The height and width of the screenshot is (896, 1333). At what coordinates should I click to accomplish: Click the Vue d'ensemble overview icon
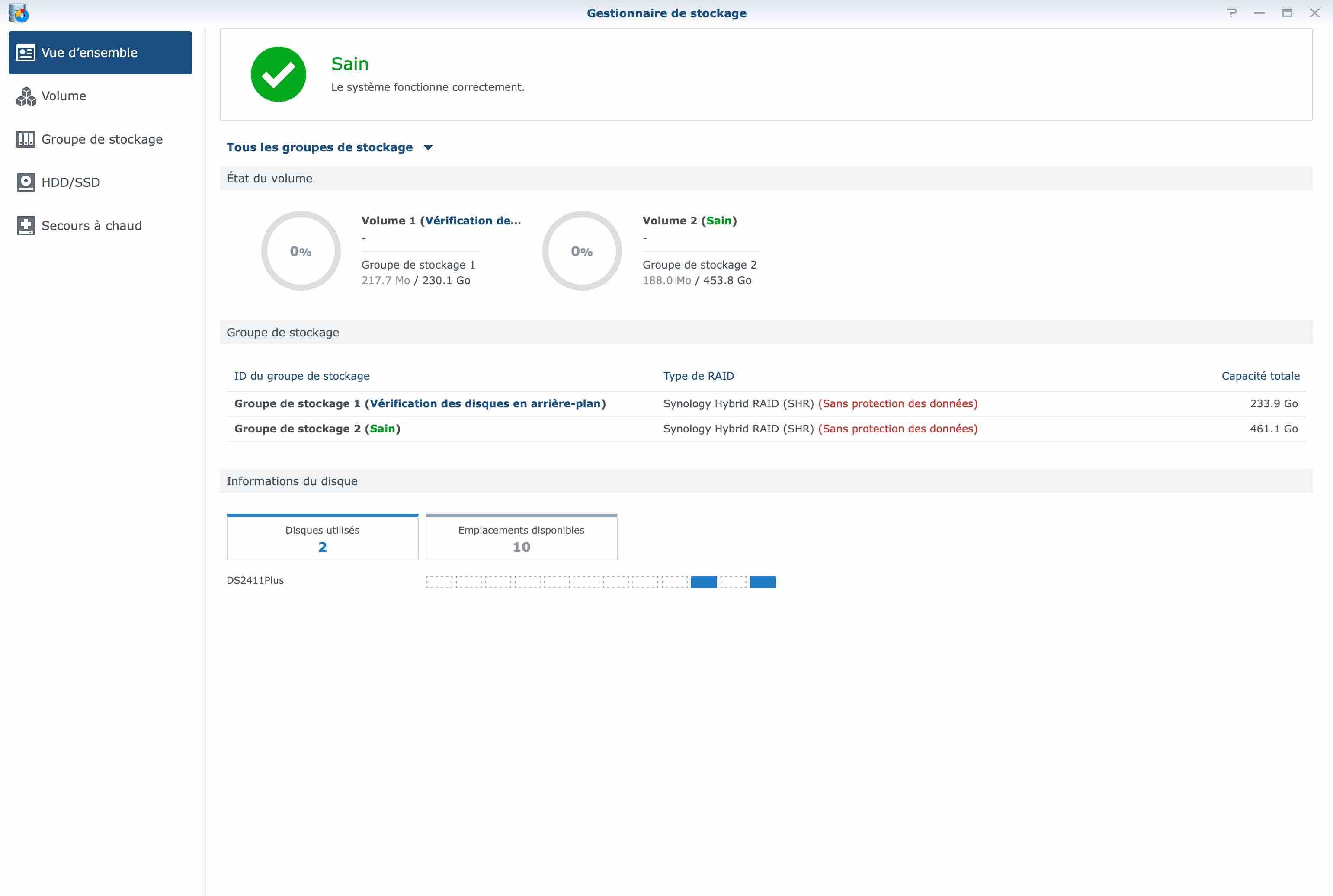pos(26,53)
